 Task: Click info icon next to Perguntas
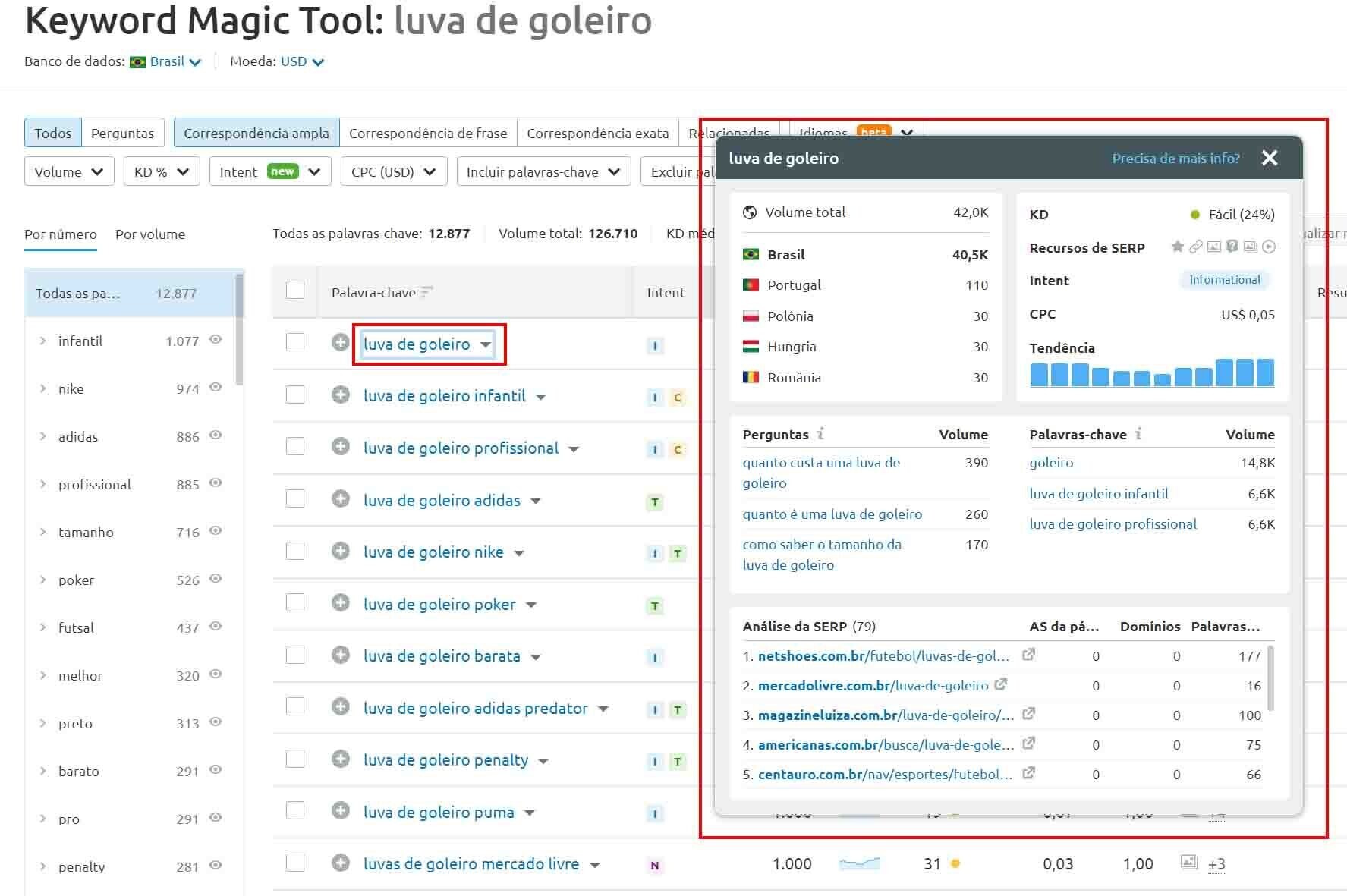coord(820,434)
